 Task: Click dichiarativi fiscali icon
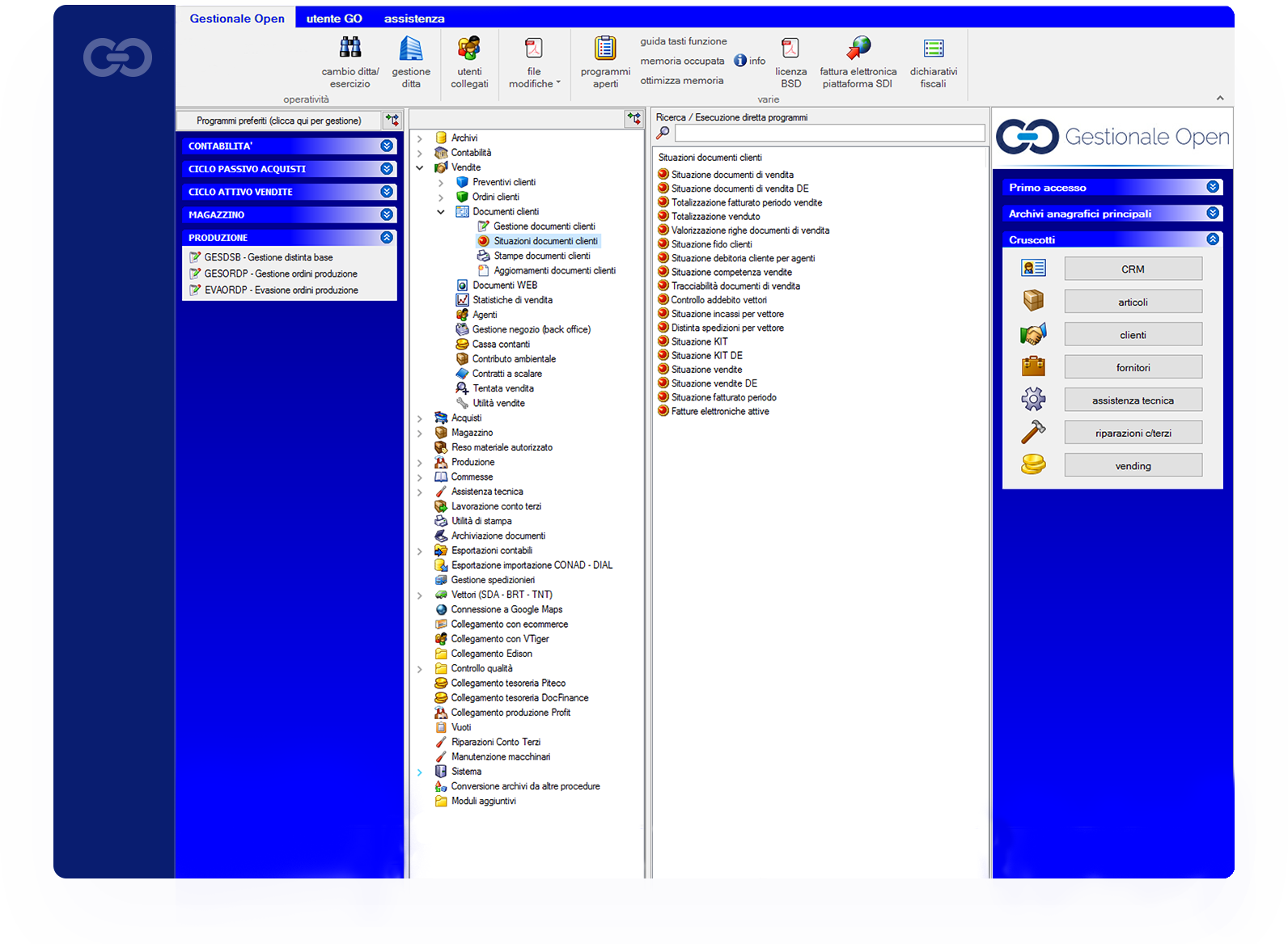(x=934, y=49)
